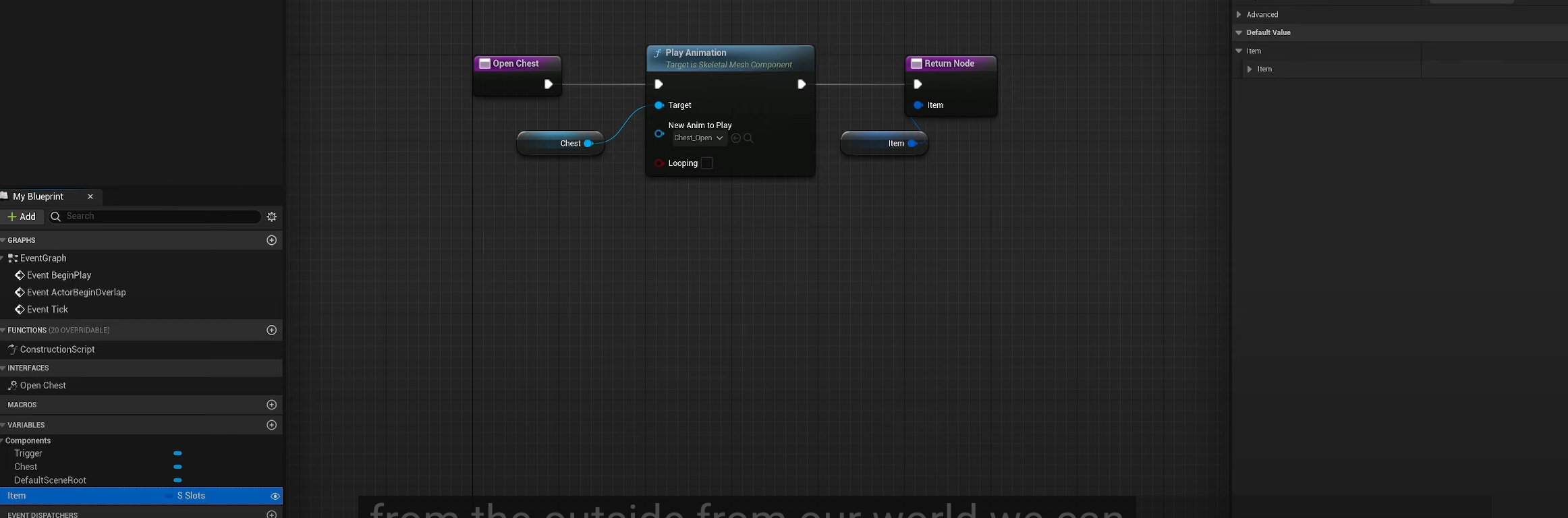Select the Item variable in My Blueprint
The width and height of the screenshot is (1568, 518).
(141, 496)
